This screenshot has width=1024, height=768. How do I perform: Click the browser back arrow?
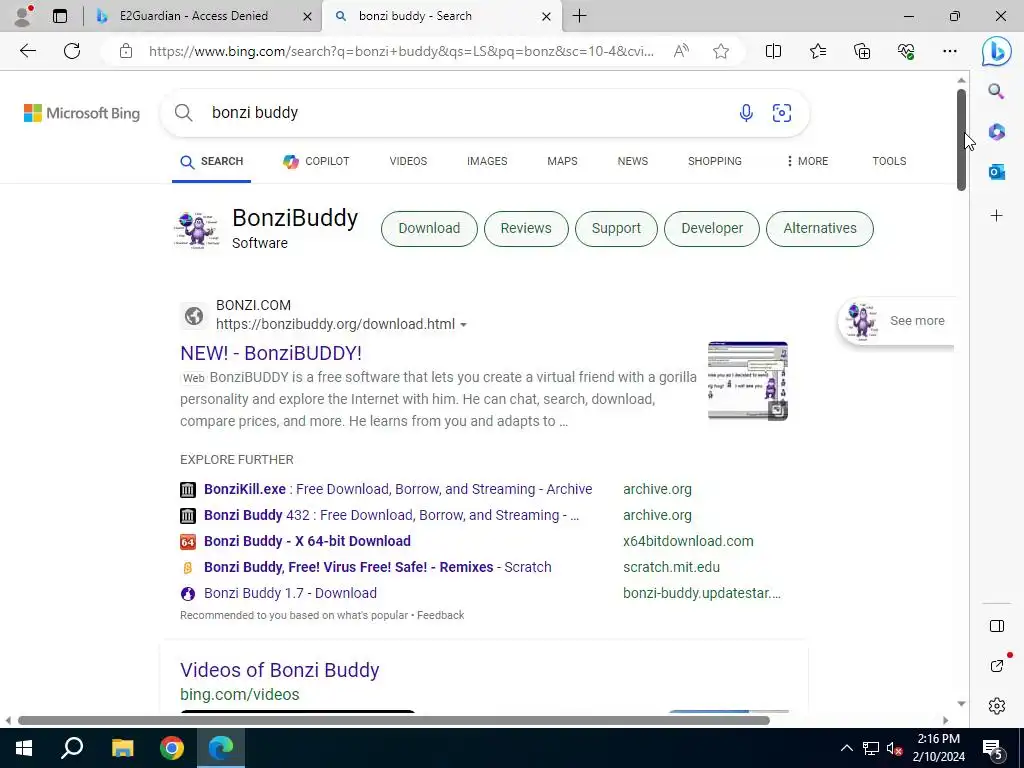27,51
